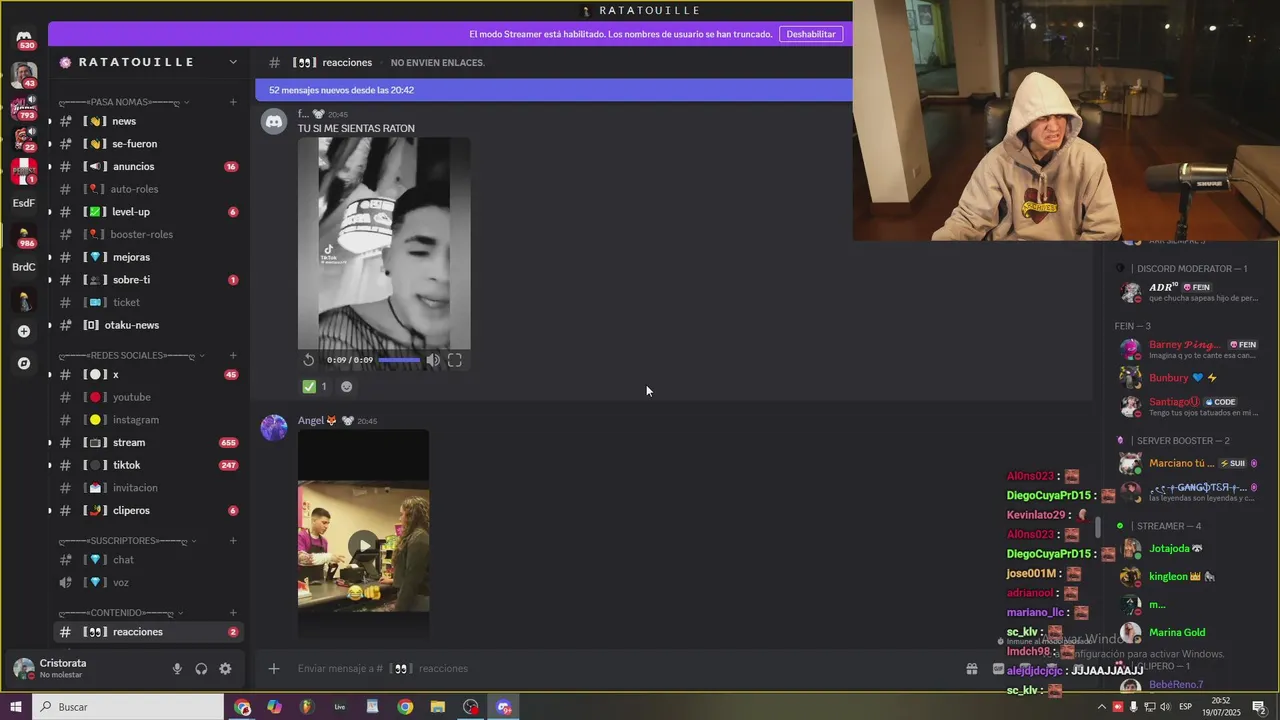
Task: Attach file with plus button
Action: tap(274, 669)
